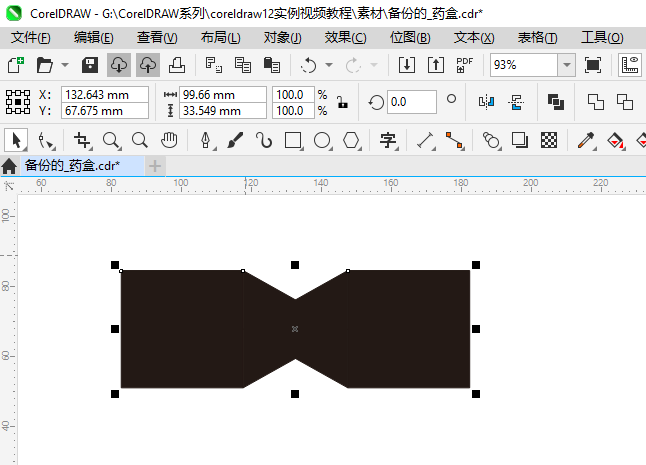646x465 pixels.
Task: Open the 布局(L) menu
Action: point(220,38)
